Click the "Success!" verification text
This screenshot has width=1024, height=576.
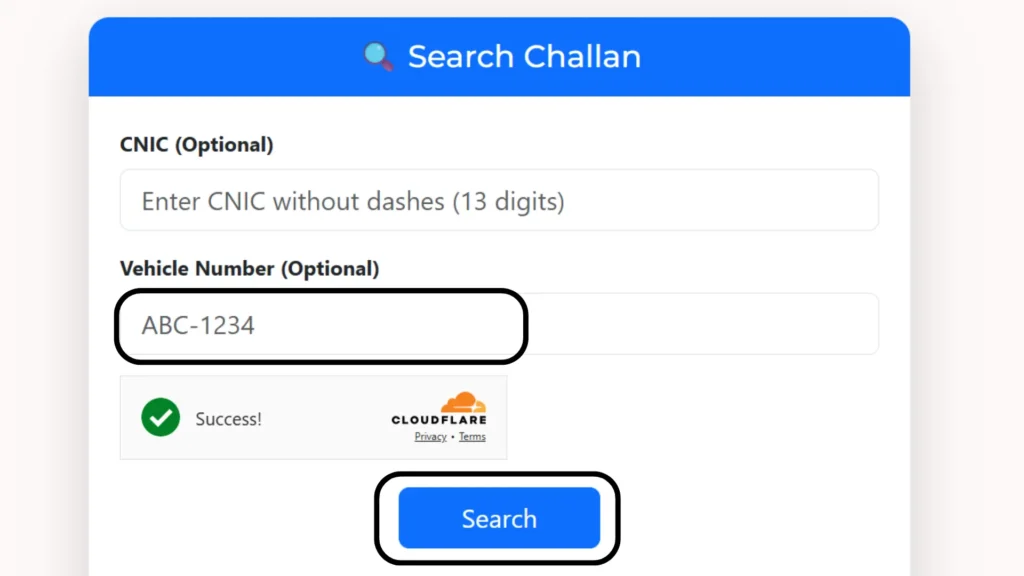pyautogui.click(x=228, y=419)
